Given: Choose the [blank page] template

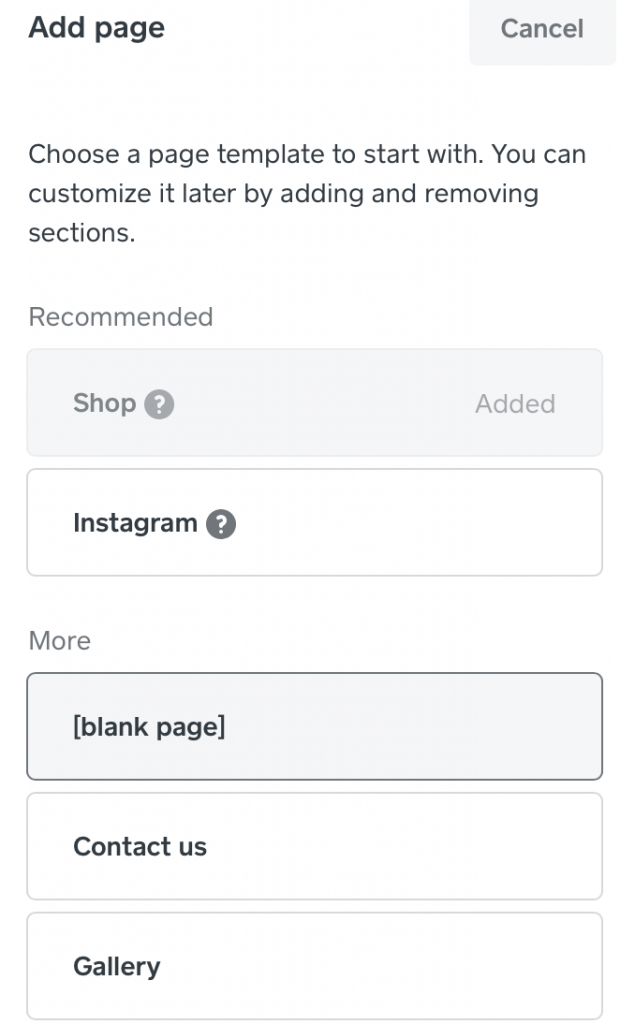Looking at the screenshot, I should pos(315,727).
